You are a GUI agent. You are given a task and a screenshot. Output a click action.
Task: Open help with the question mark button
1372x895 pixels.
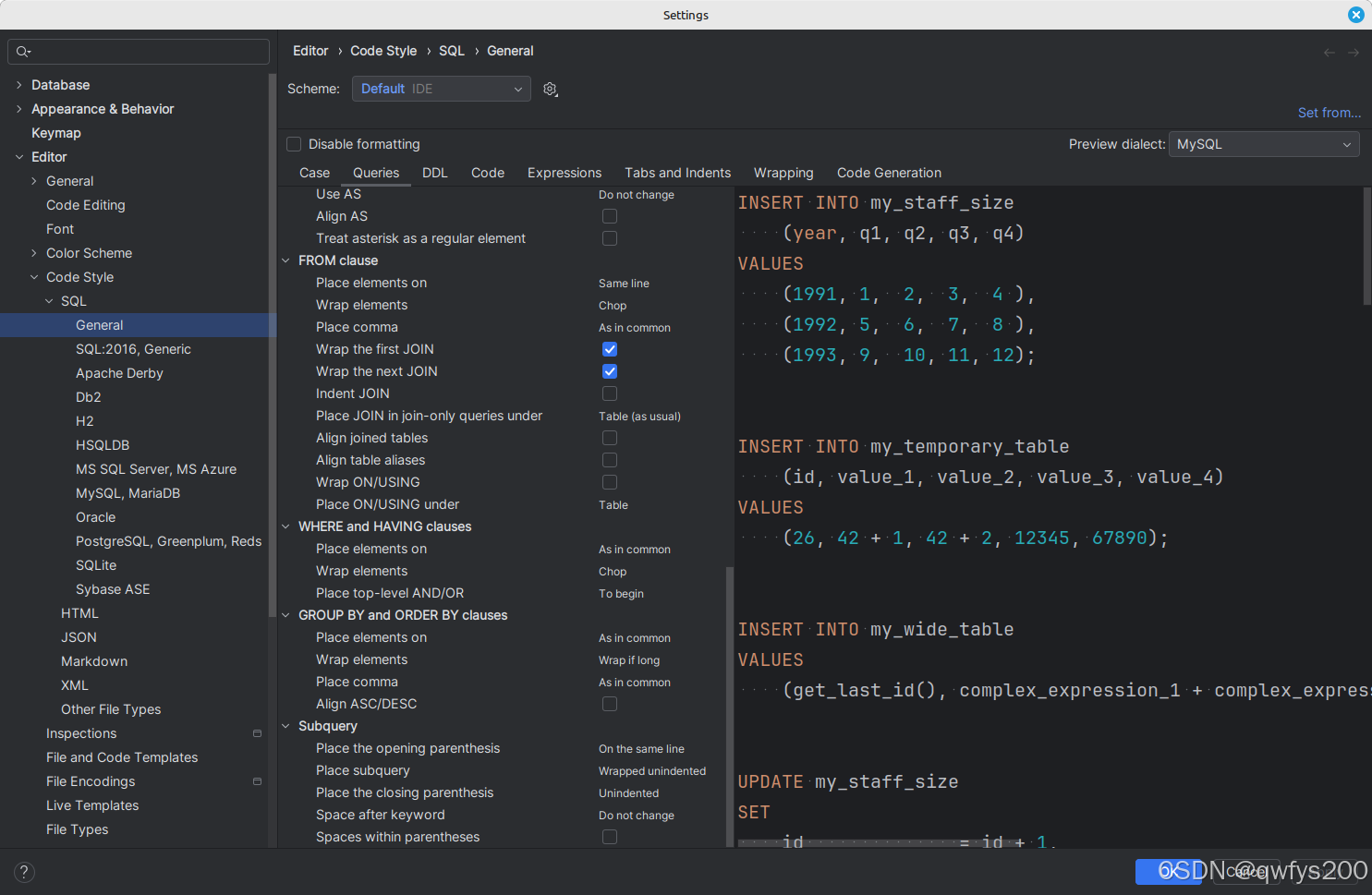25,872
